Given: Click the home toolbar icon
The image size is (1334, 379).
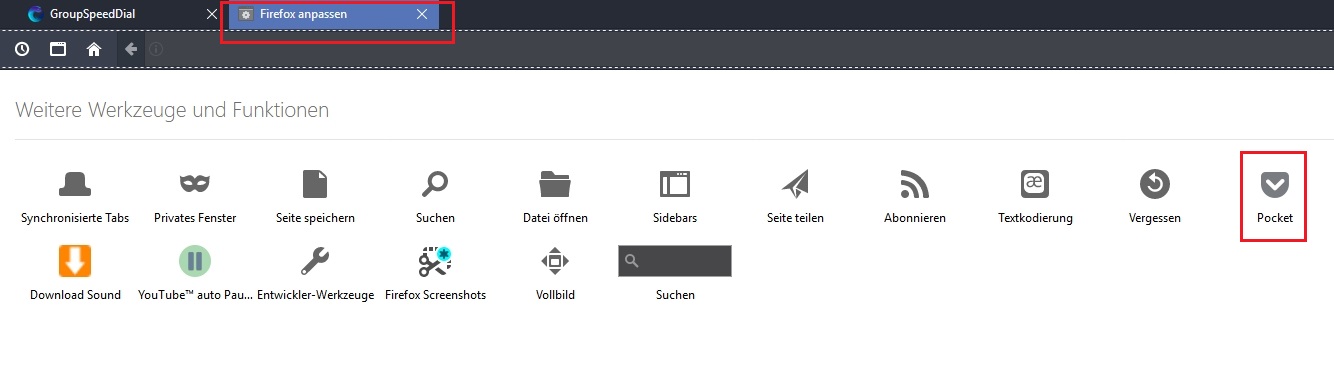Looking at the screenshot, I should 94,48.
